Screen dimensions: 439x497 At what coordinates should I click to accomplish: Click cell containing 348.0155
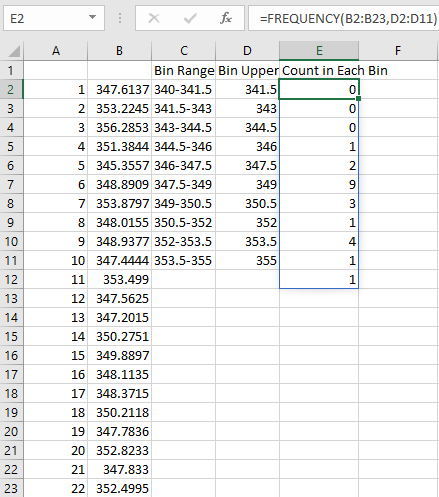tap(120, 222)
